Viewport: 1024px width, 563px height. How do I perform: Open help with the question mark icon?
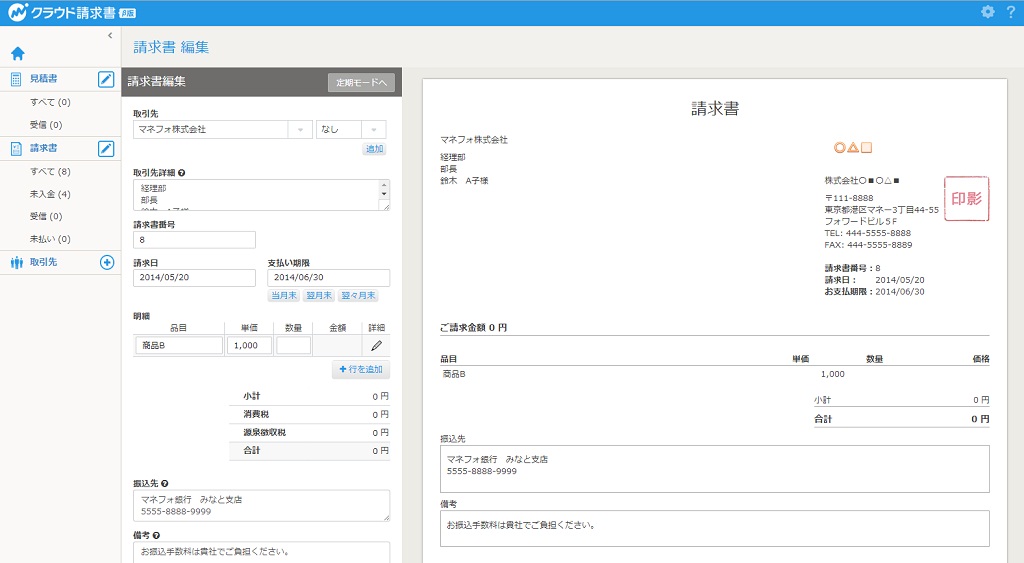[x=1010, y=12]
